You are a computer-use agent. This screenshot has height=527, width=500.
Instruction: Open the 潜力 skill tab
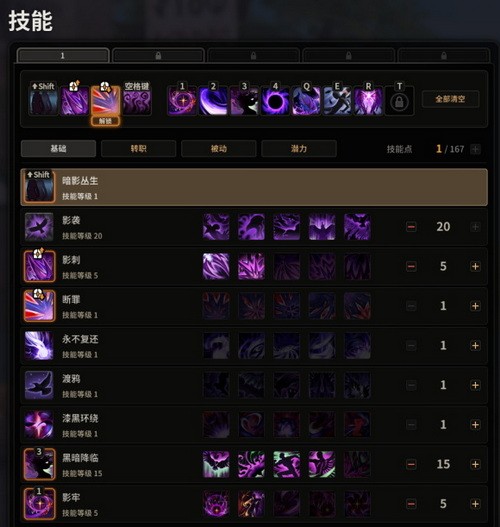click(299, 149)
